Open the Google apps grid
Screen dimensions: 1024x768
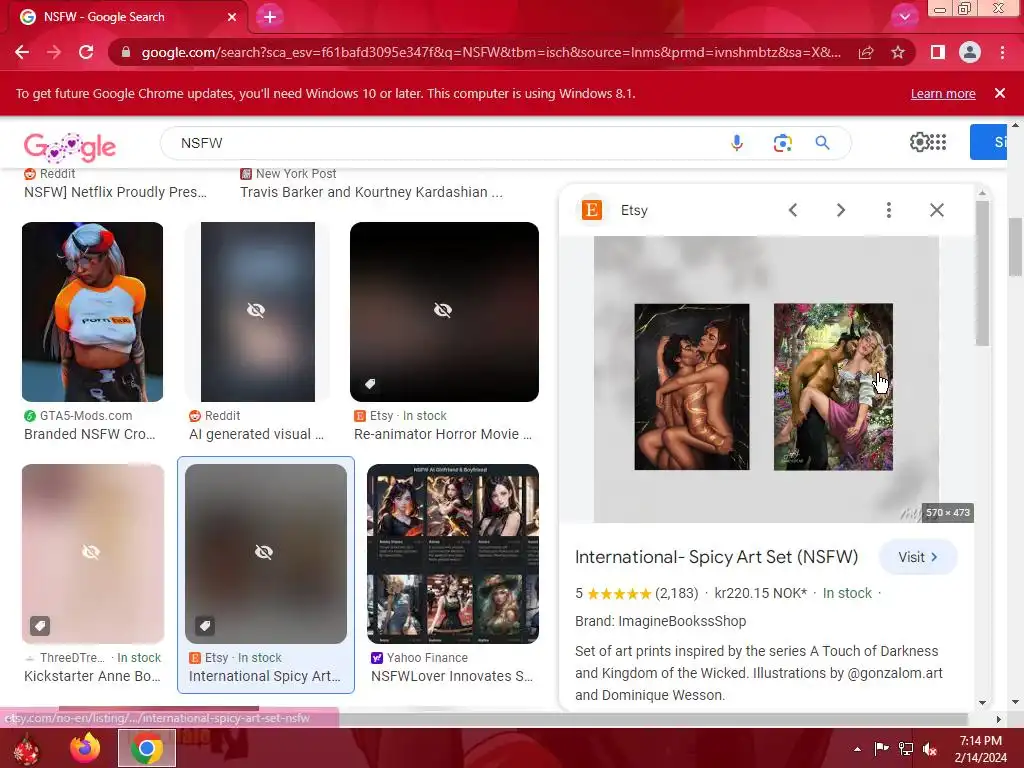click(x=938, y=142)
